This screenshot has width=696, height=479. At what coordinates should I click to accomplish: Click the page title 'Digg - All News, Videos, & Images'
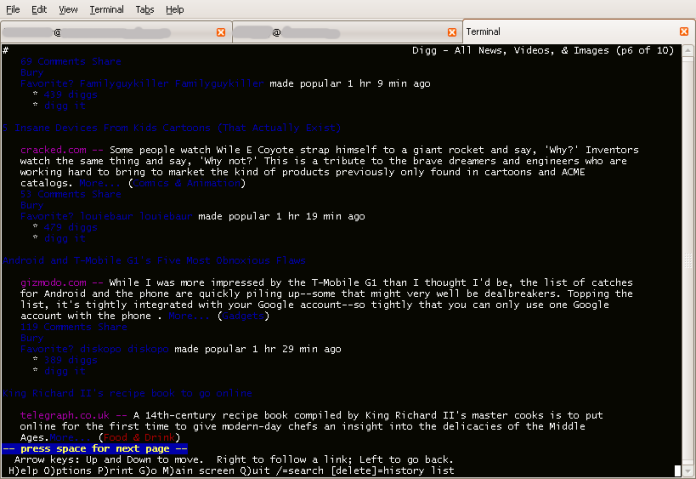tap(510, 50)
